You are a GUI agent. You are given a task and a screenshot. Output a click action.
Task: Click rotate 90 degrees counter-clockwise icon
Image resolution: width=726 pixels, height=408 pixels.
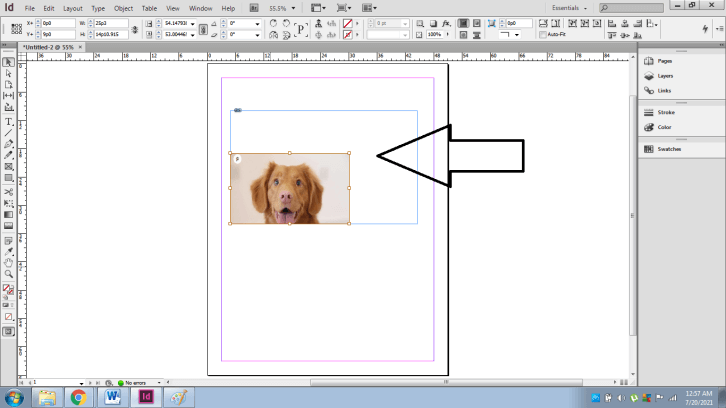[286, 23]
